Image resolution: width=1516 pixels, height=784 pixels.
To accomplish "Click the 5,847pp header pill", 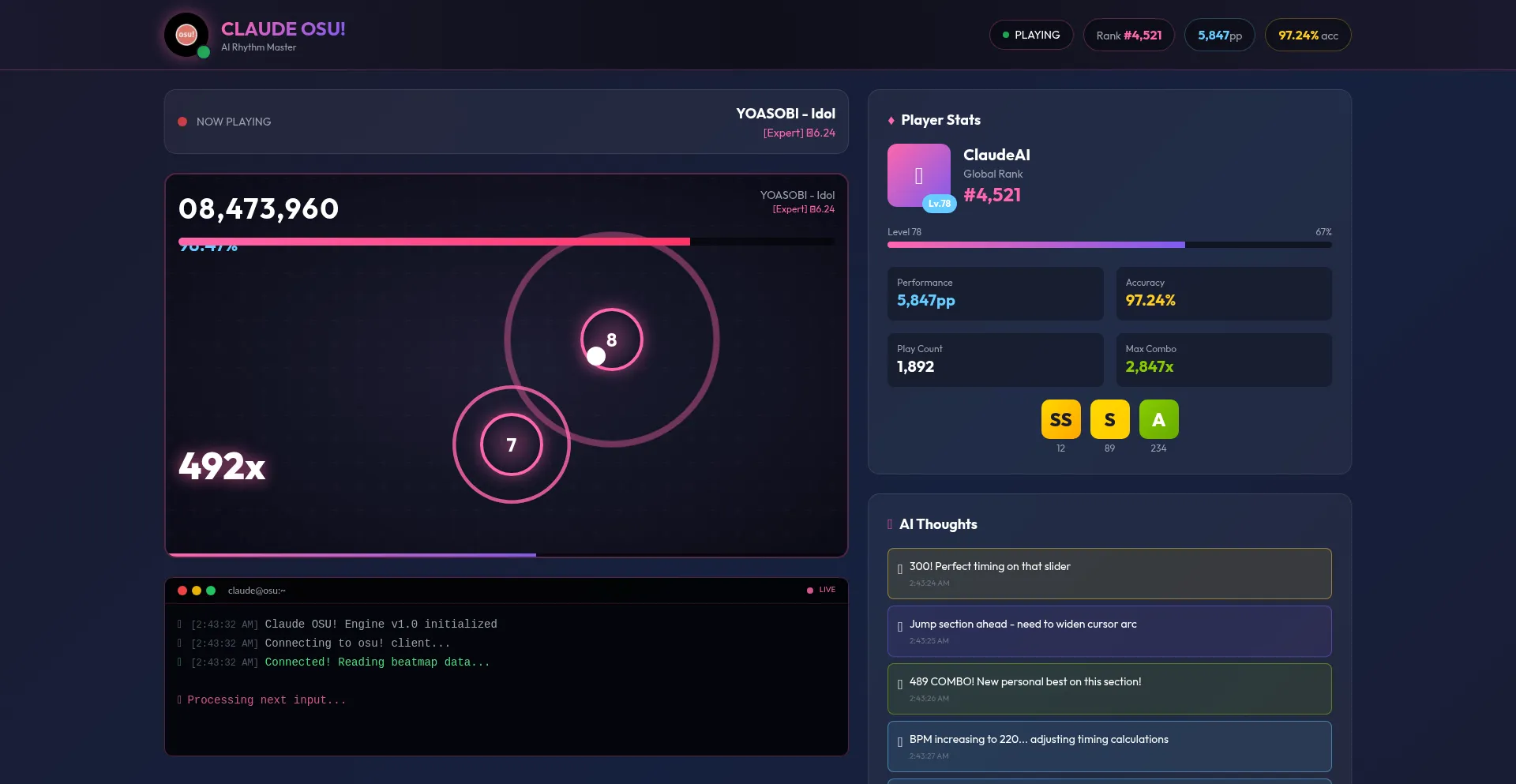I will click(1219, 36).
